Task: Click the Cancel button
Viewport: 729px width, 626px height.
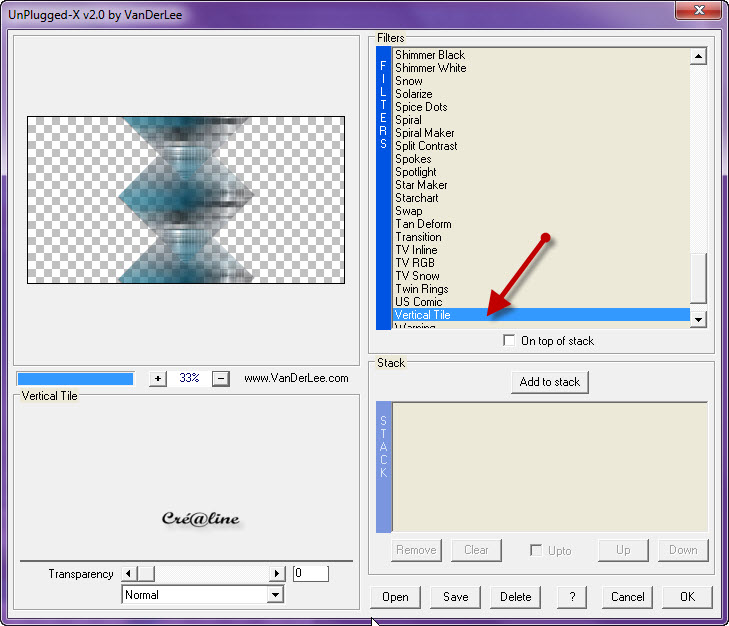Action: click(x=627, y=597)
